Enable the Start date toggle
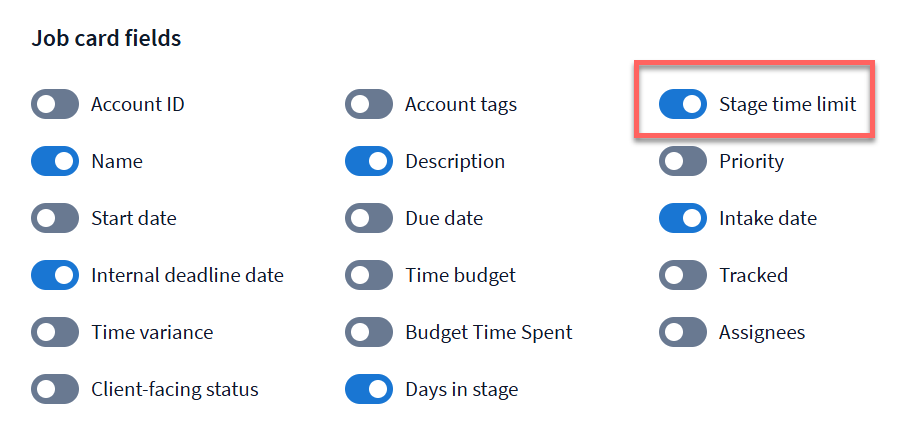 pyautogui.click(x=55, y=218)
